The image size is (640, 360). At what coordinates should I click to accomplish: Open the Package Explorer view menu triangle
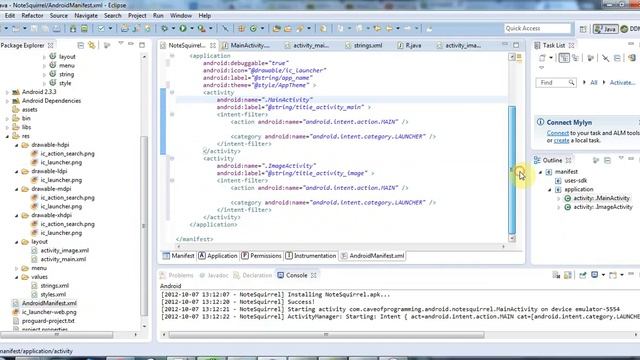120,43
